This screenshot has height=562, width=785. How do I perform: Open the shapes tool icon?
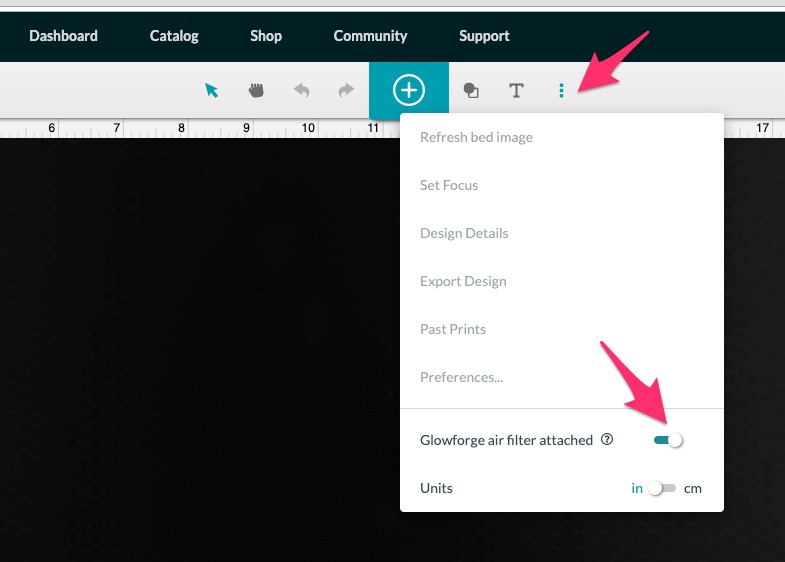click(471, 90)
